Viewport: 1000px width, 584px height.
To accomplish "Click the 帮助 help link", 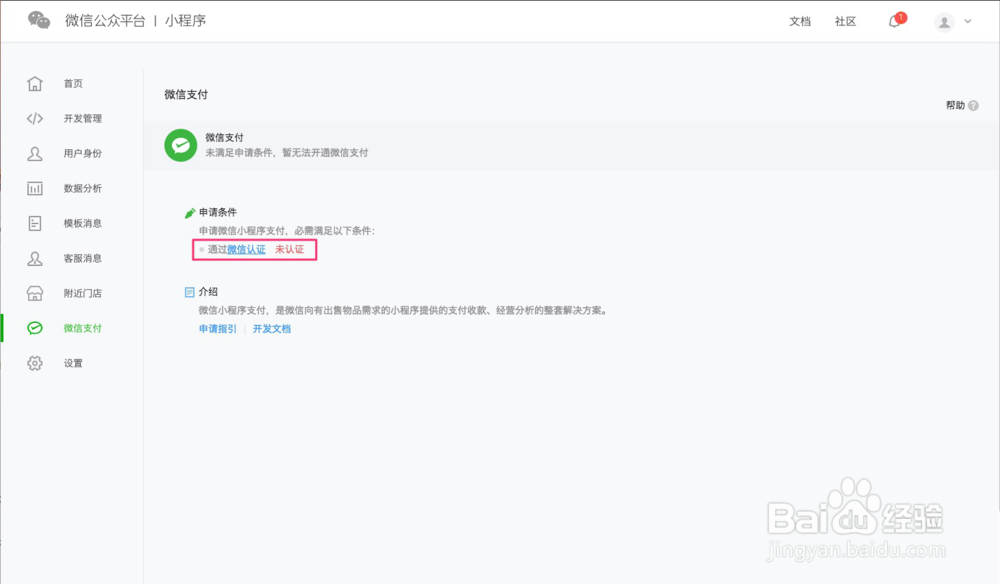I will coord(955,106).
